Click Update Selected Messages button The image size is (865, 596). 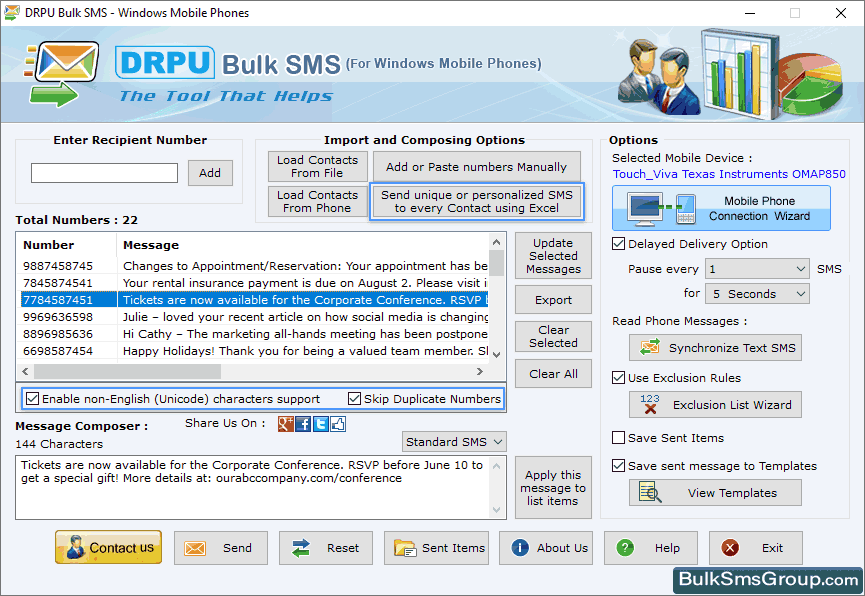pos(553,256)
